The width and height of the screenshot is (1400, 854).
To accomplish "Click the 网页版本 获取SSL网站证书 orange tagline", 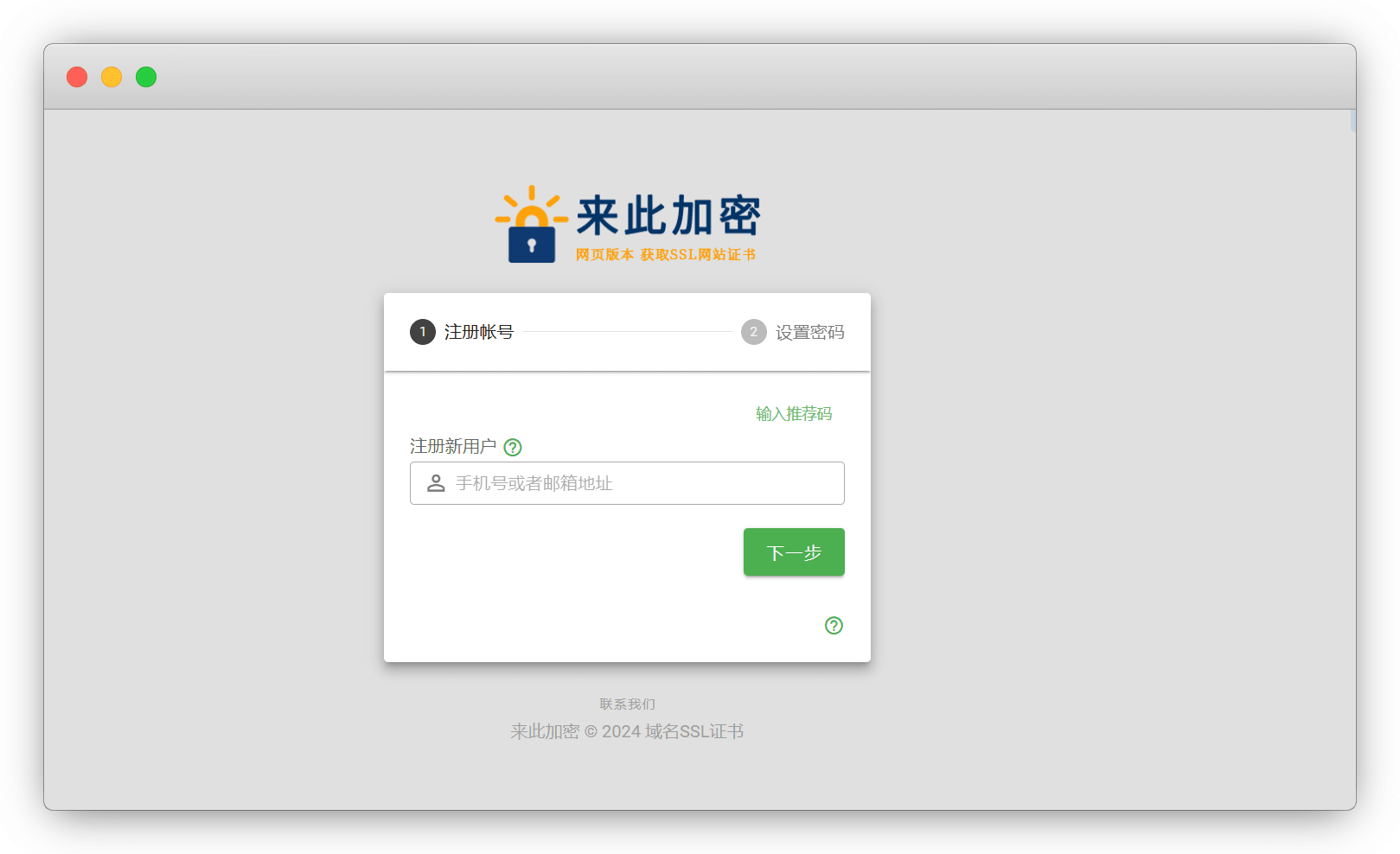I will [x=666, y=254].
